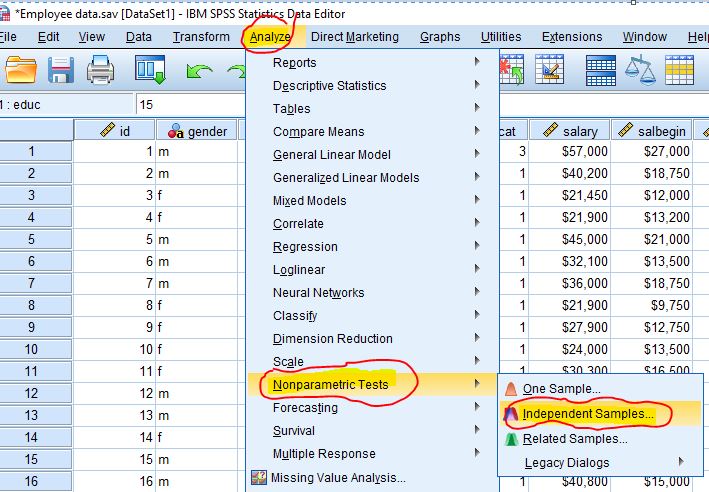The width and height of the screenshot is (709, 492).
Task: Select the id column header
Action: click(114, 131)
